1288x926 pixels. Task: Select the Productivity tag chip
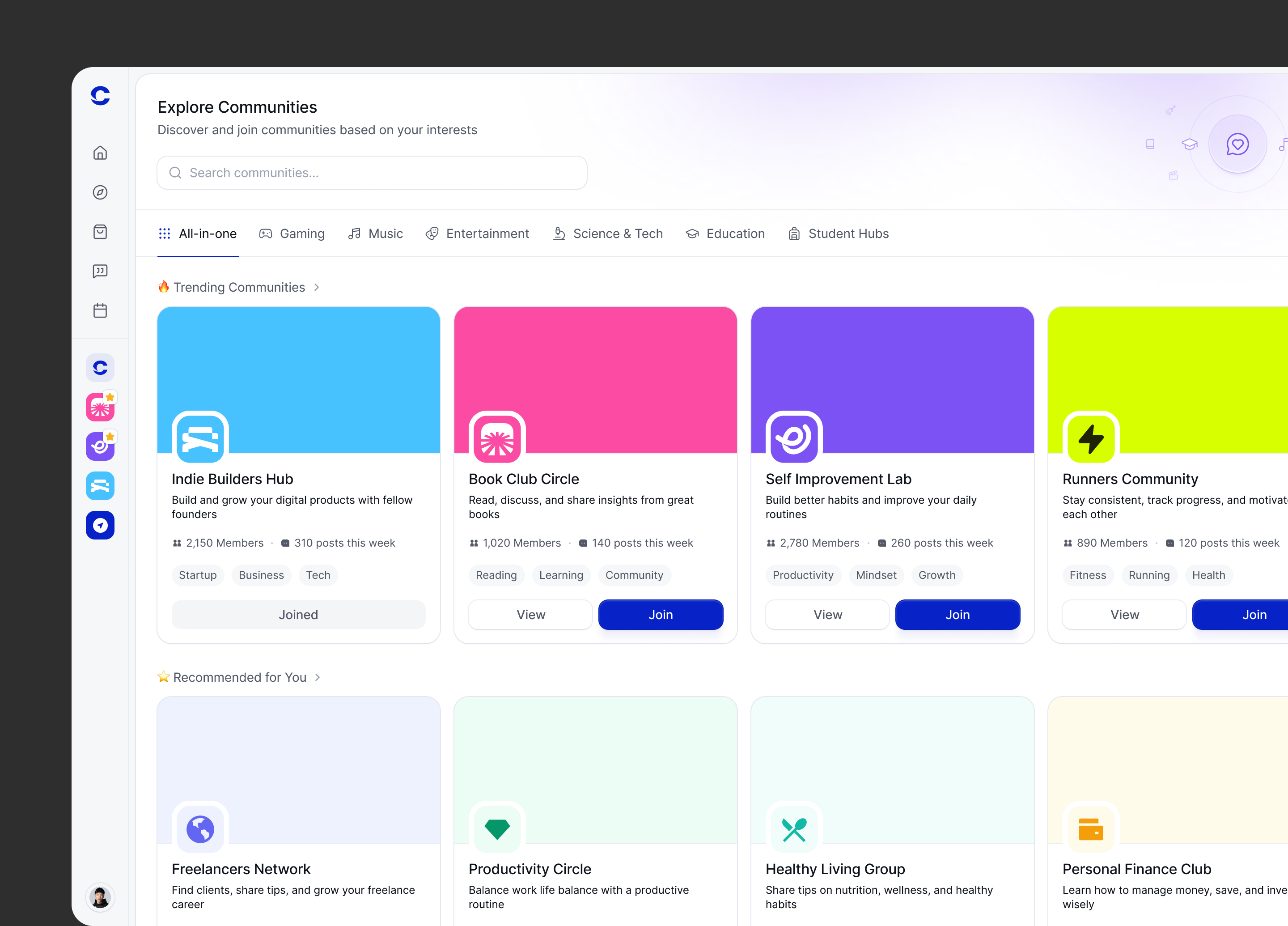pyautogui.click(x=803, y=575)
